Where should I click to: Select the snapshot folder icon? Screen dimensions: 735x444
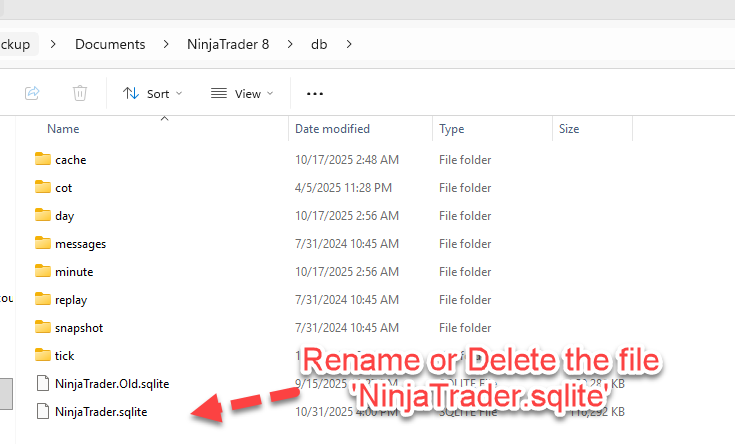coord(43,327)
